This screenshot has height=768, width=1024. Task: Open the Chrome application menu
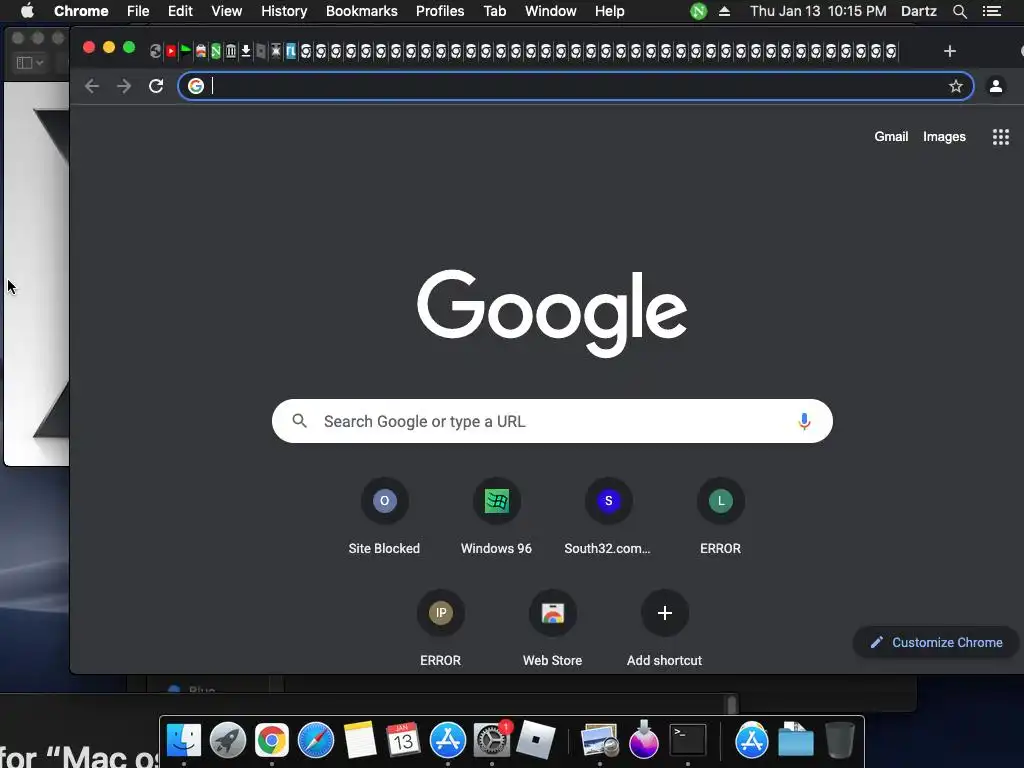point(81,11)
